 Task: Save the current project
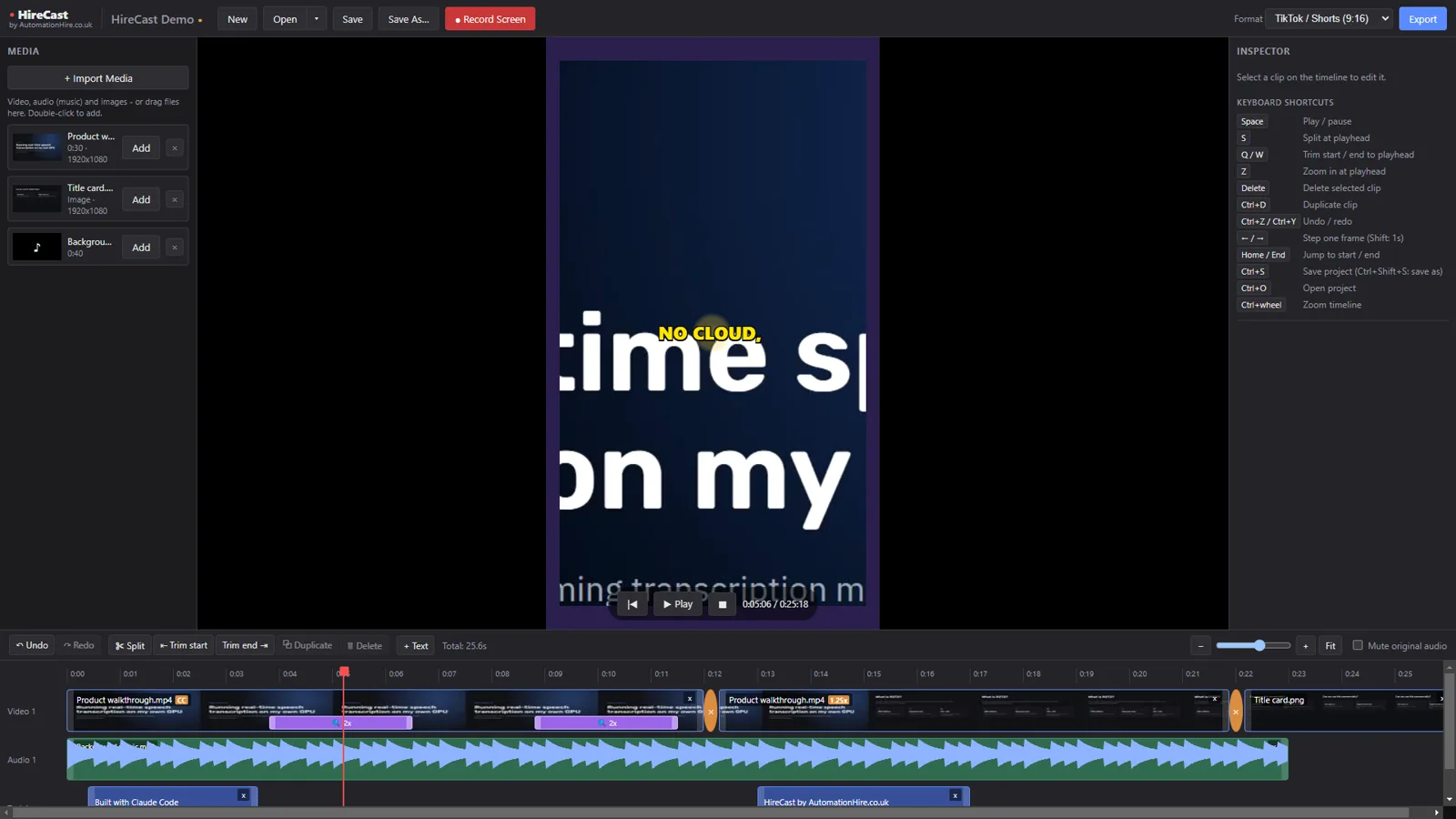click(352, 19)
